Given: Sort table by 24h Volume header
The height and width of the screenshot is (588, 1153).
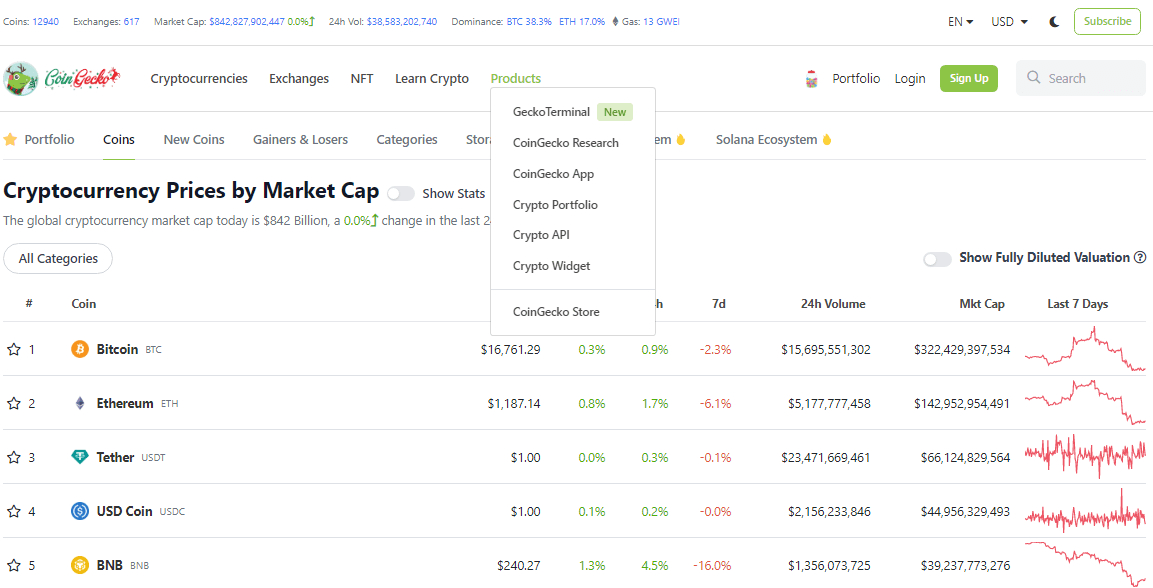Looking at the screenshot, I should click(832, 304).
